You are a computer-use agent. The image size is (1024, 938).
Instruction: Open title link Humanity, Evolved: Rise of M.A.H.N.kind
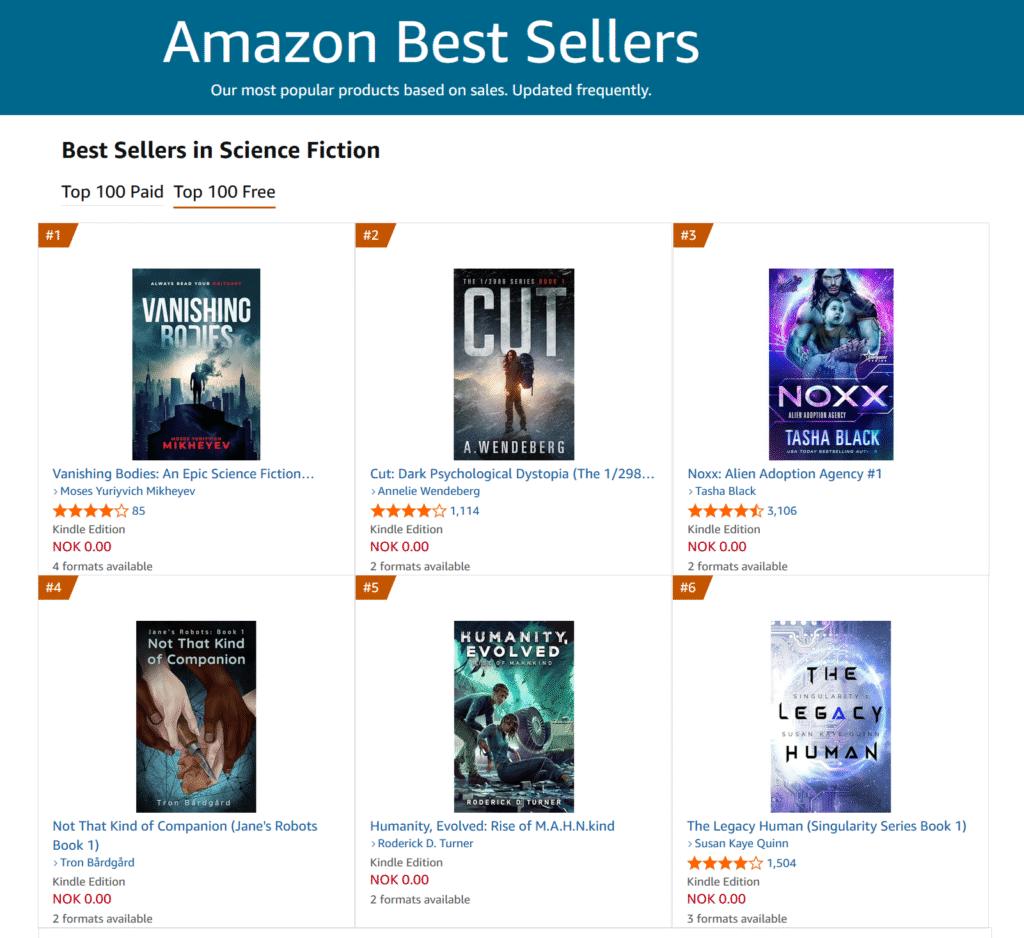tap(492, 826)
